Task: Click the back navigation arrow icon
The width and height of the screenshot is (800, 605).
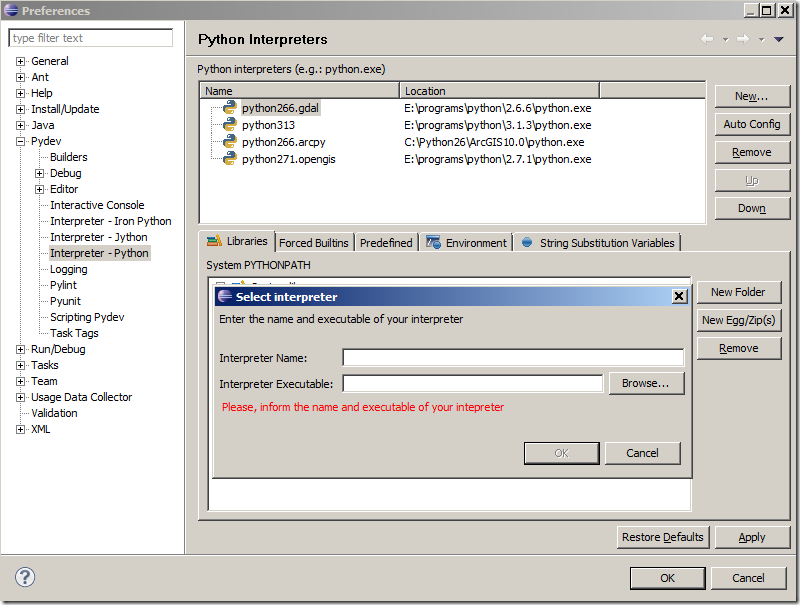Action: pyautogui.click(x=707, y=39)
